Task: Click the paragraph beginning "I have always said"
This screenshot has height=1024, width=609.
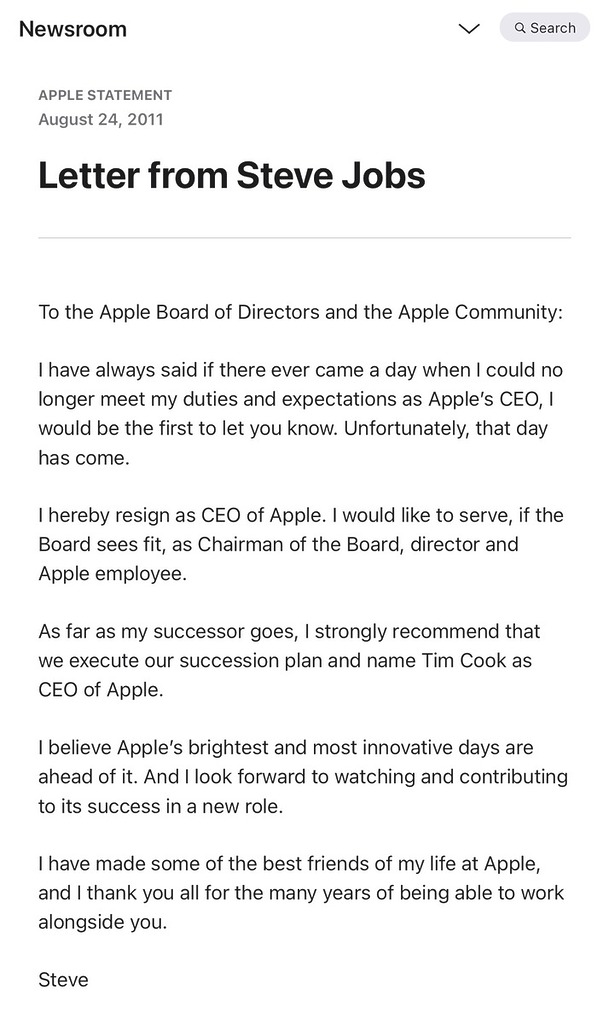Action: (x=300, y=414)
